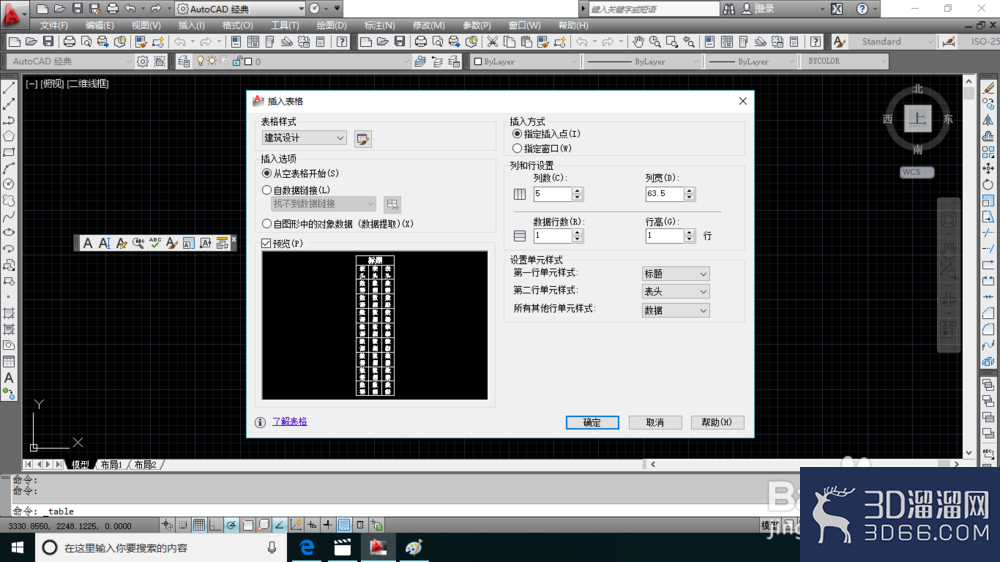
Task: Open the 第一行单元样式 dropdown showing 标题
Action: (x=675, y=274)
